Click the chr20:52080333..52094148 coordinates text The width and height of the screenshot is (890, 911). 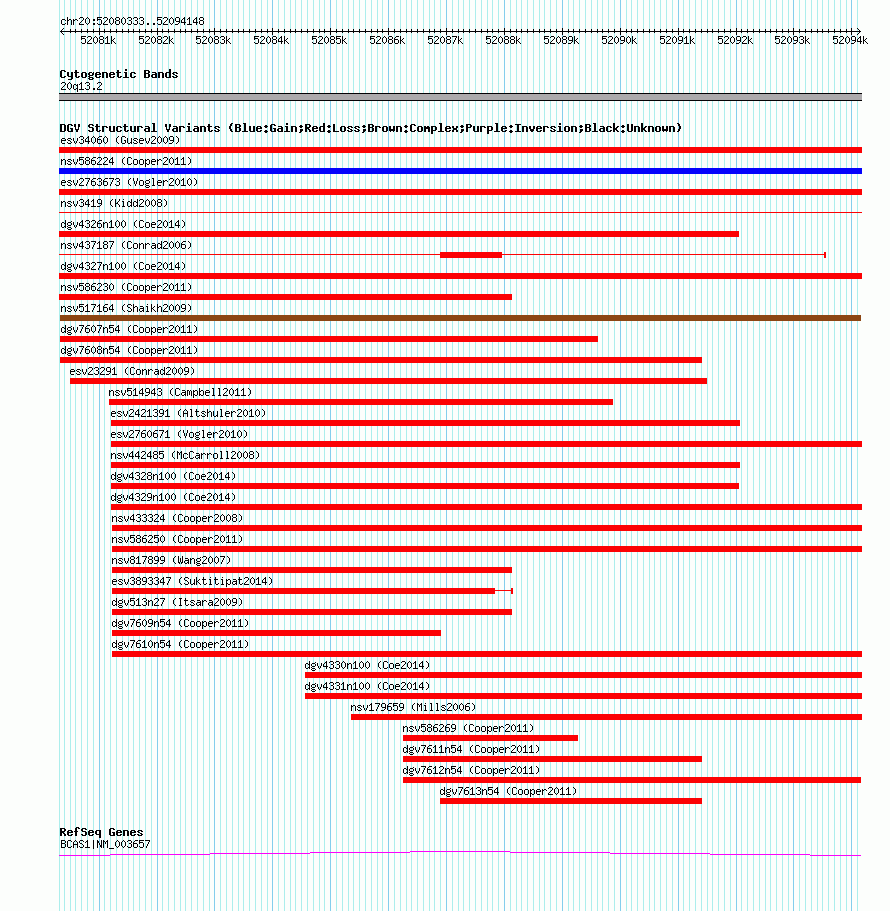[132, 21]
